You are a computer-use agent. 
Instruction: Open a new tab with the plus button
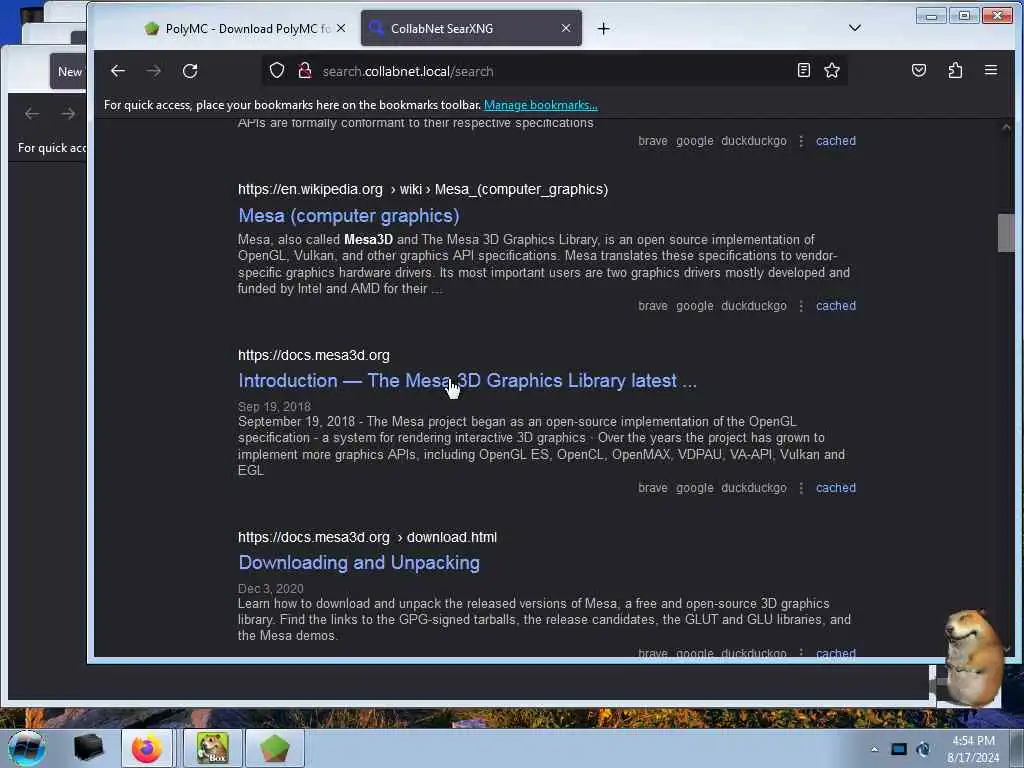point(603,29)
